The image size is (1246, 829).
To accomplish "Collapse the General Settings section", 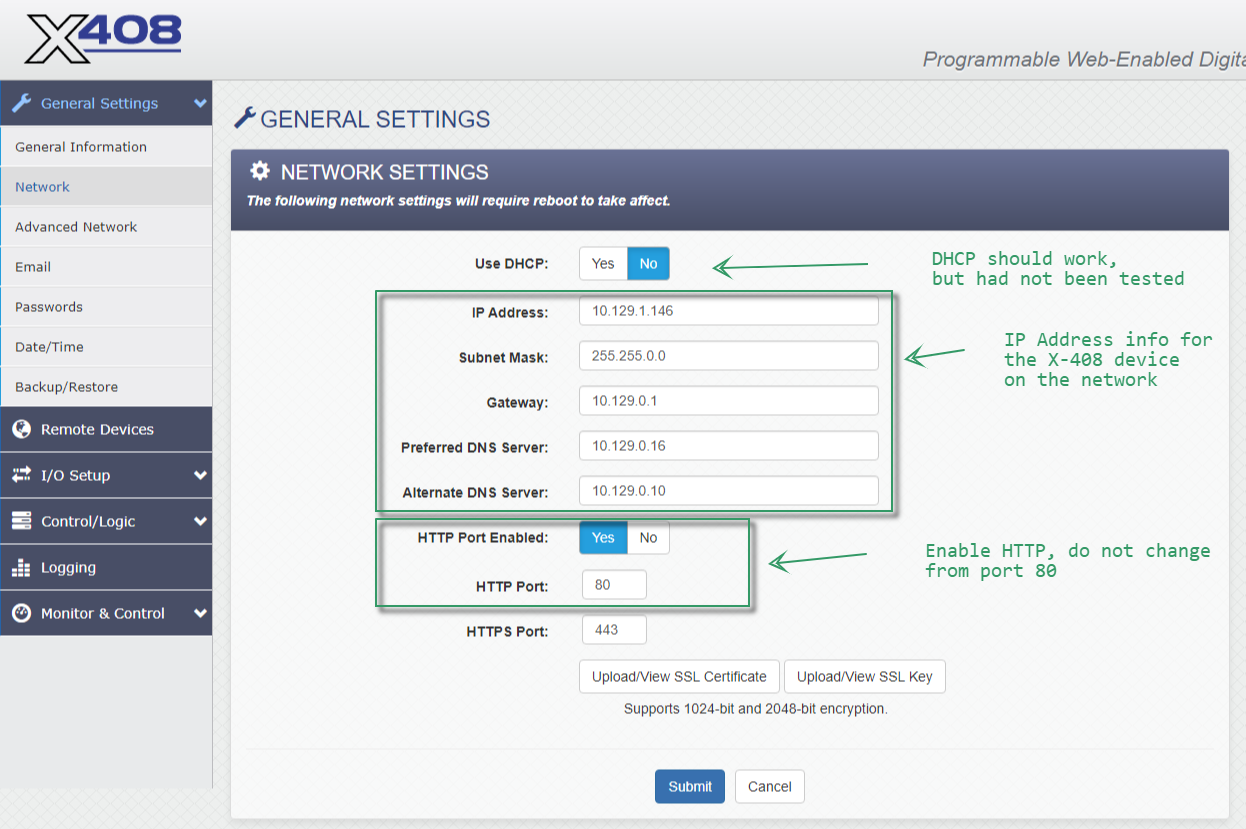I will click(x=105, y=103).
